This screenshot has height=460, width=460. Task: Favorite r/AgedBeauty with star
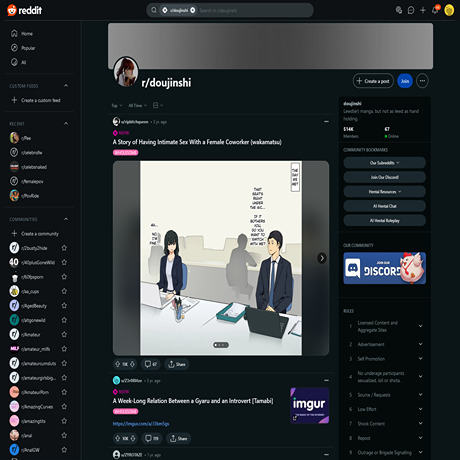[64, 306]
